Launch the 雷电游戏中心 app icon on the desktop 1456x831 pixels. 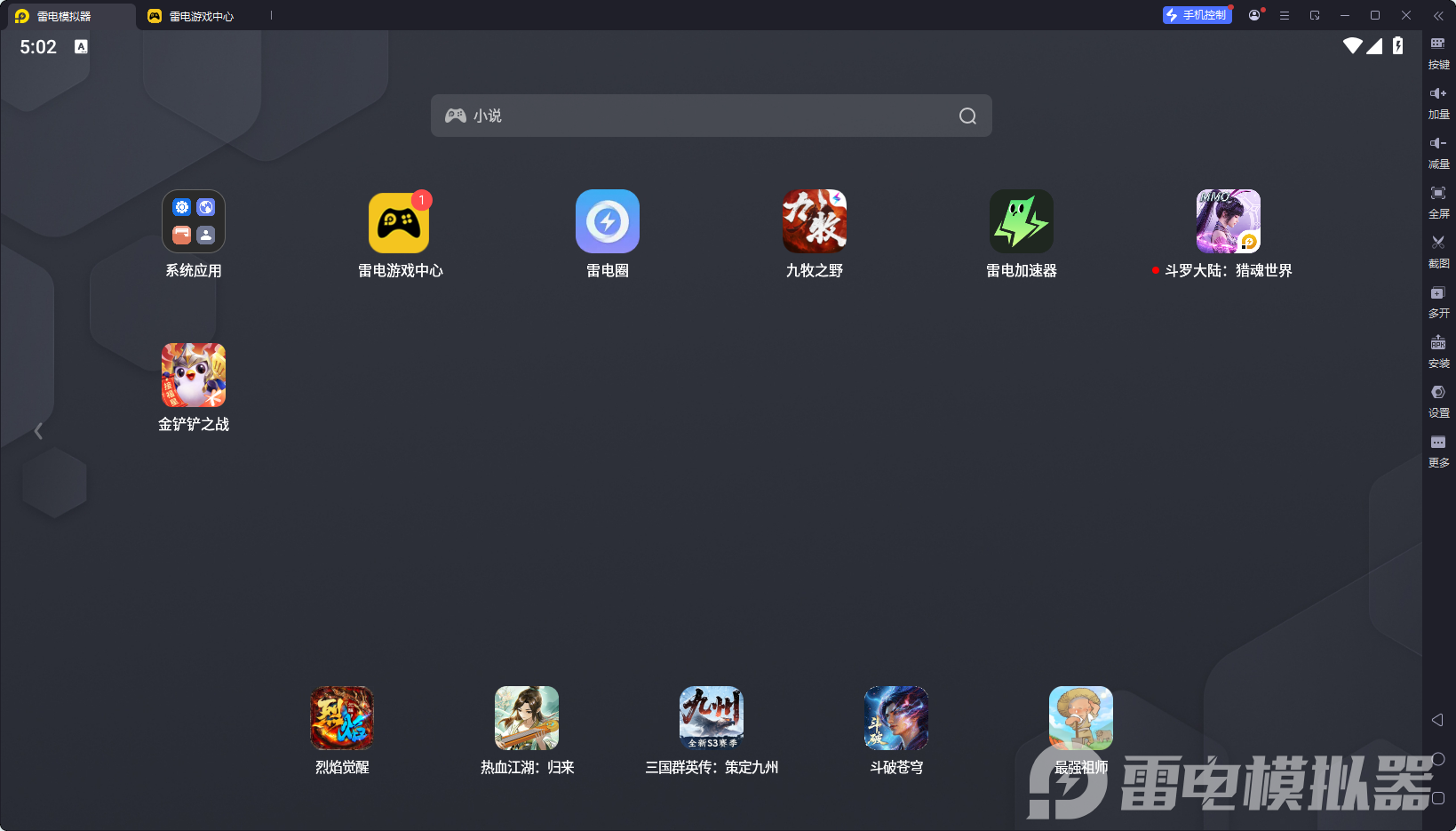[400, 221]
